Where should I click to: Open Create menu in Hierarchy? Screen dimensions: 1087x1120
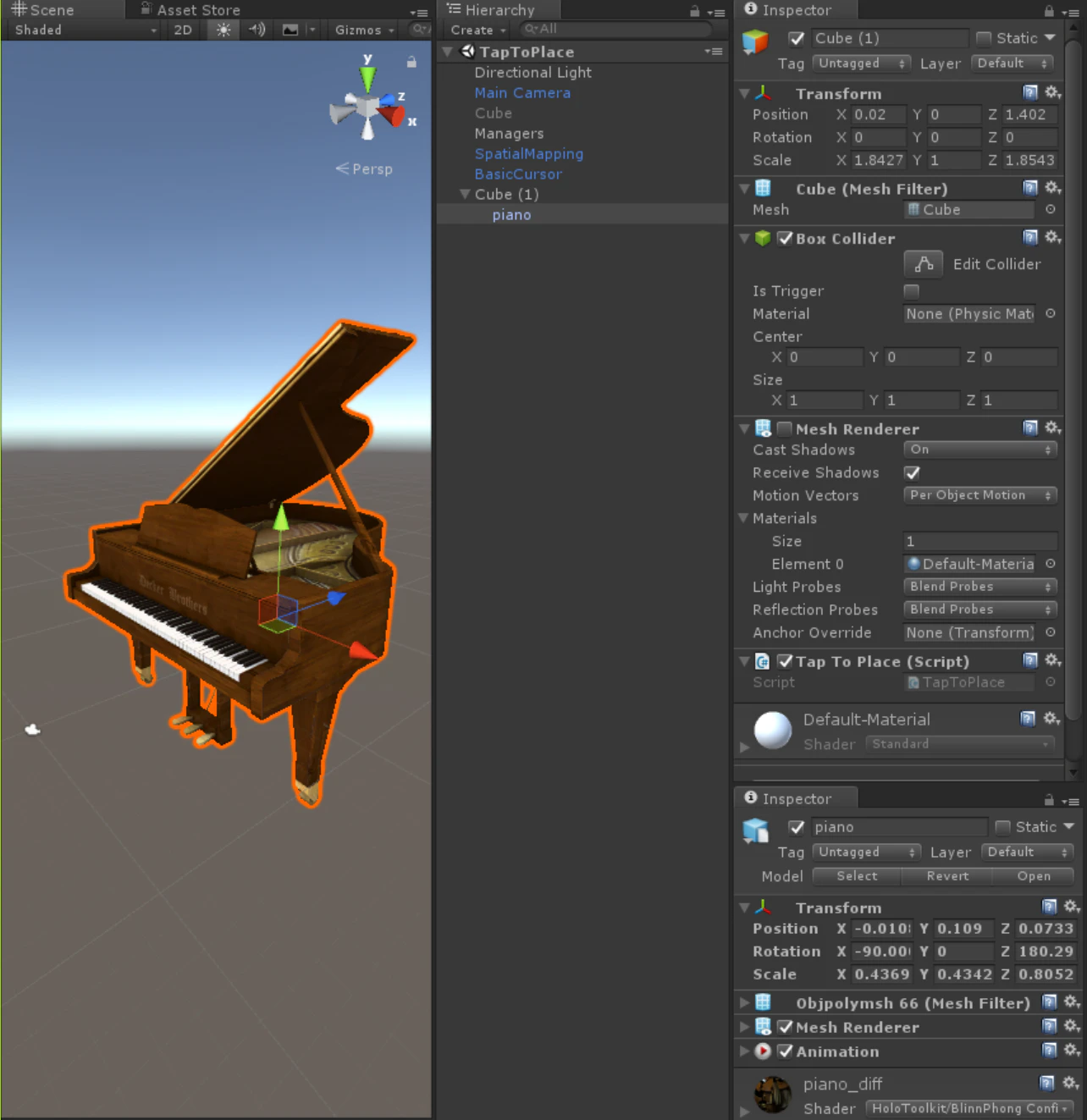click(477, 30)
